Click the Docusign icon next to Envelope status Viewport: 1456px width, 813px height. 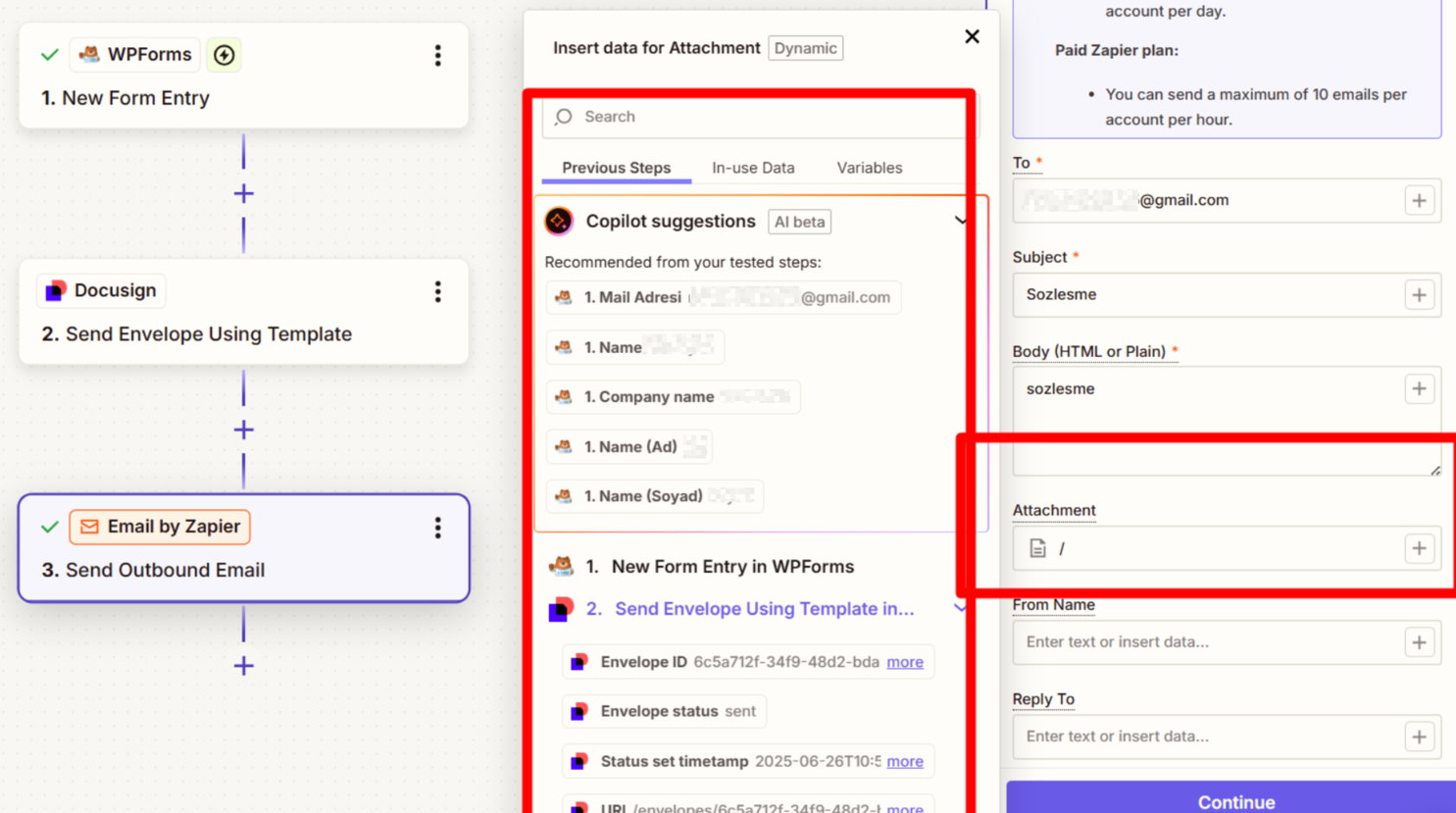579,711
